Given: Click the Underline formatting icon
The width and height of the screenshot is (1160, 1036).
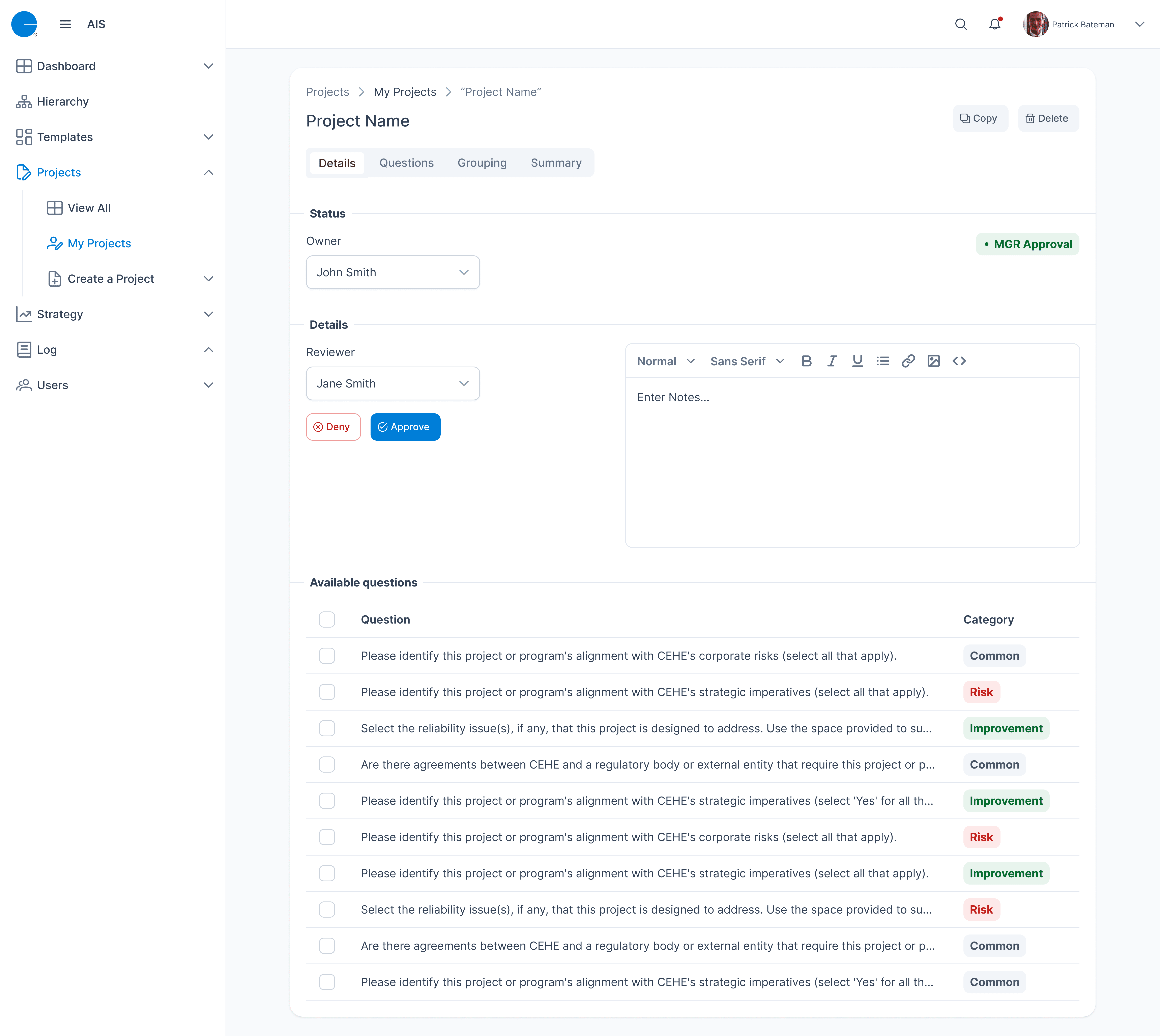Looking at the screenshot, I should tap(857, 361).
